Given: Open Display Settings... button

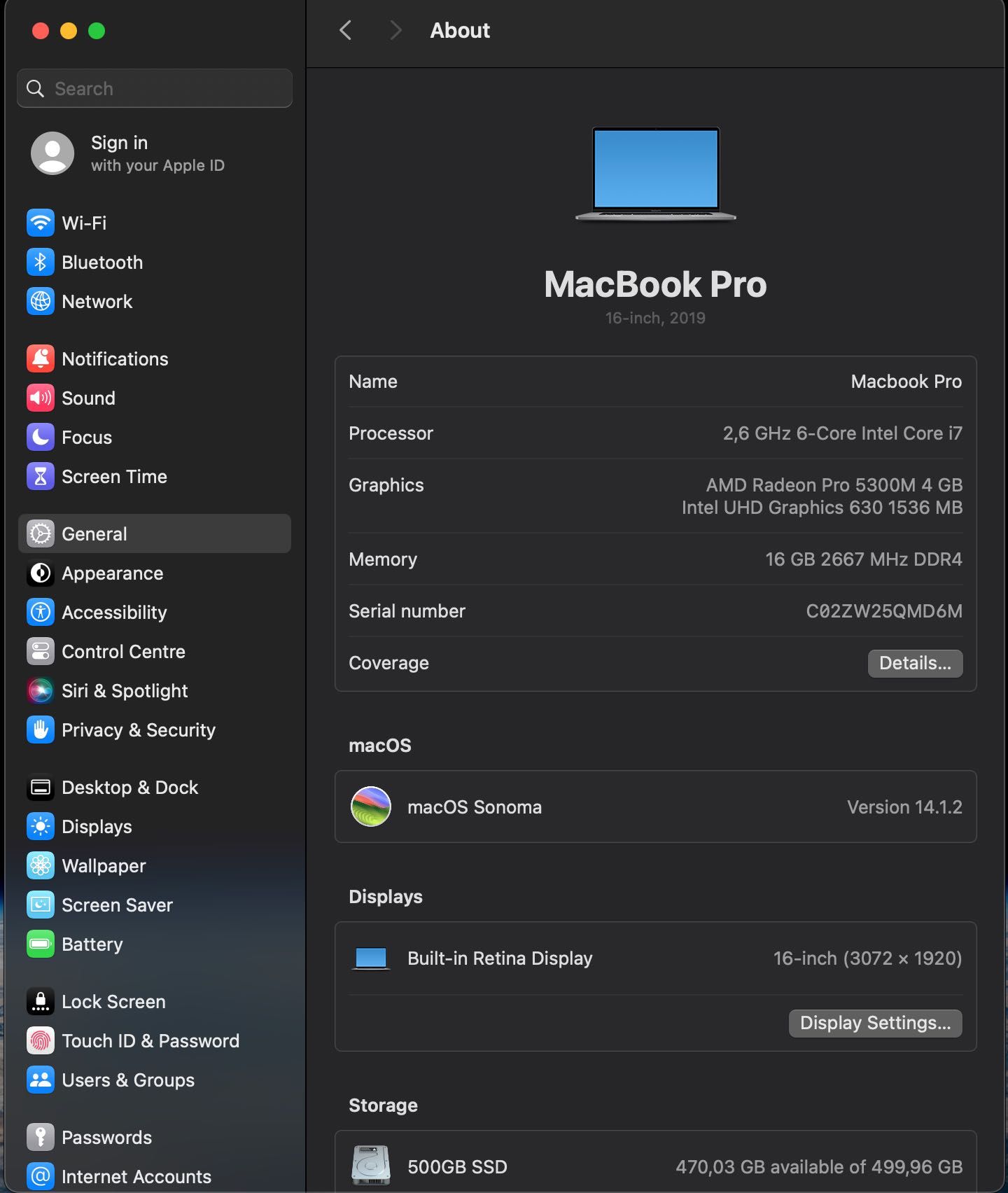Looking at the screenshot, I should point(875,1023).
